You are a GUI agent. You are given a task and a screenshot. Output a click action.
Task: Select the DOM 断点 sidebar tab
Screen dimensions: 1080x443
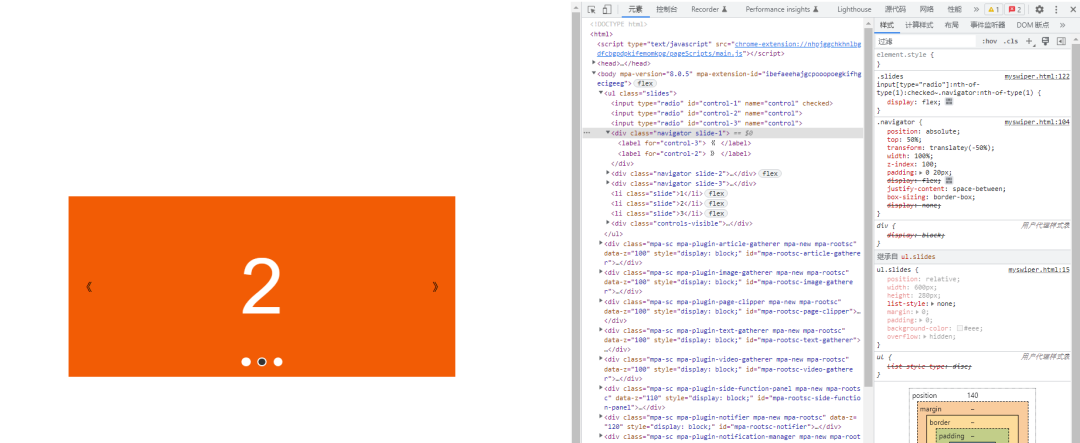(x=1033, y=25)
